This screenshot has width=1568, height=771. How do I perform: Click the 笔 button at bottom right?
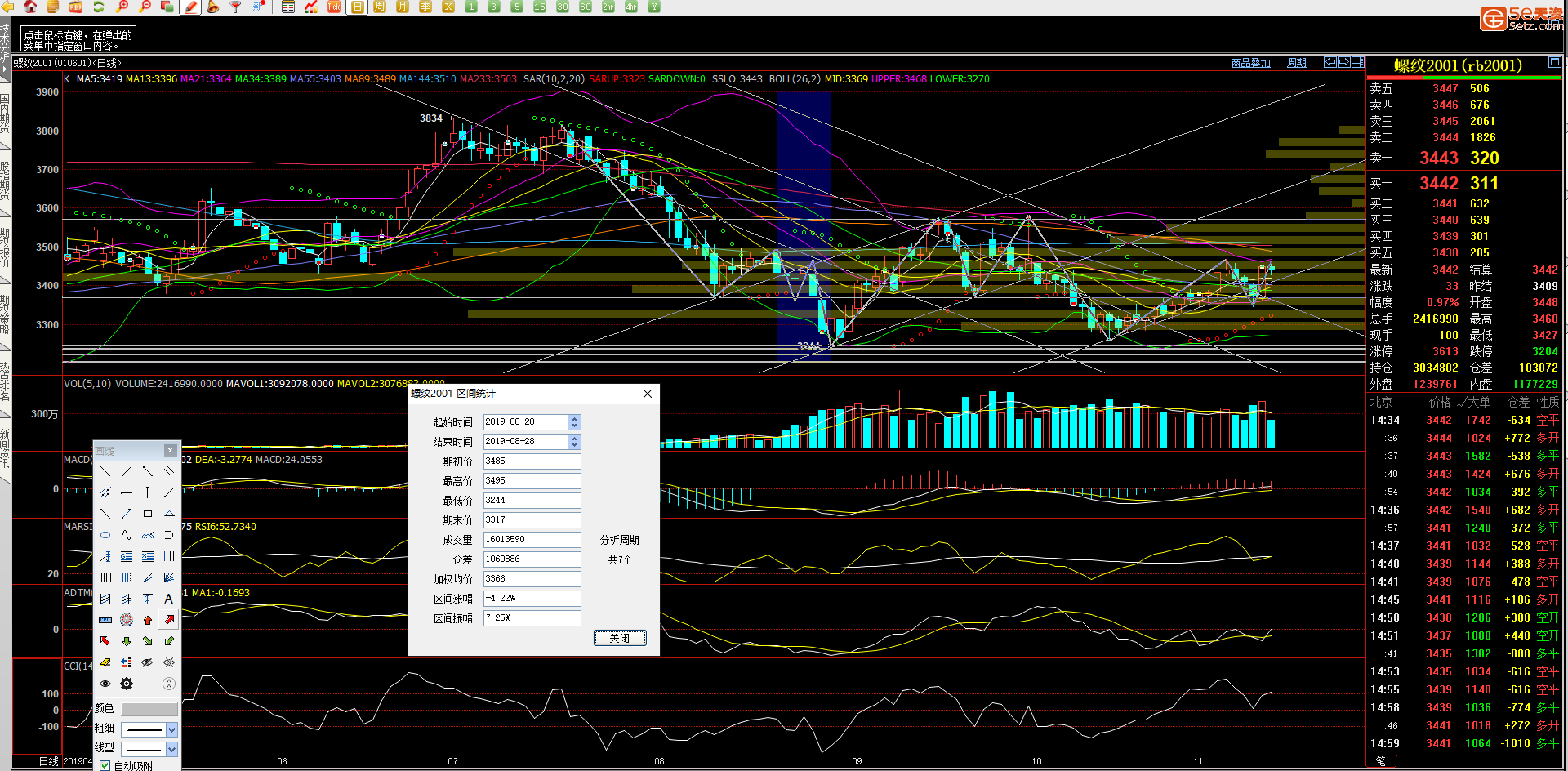[1381, 761]
